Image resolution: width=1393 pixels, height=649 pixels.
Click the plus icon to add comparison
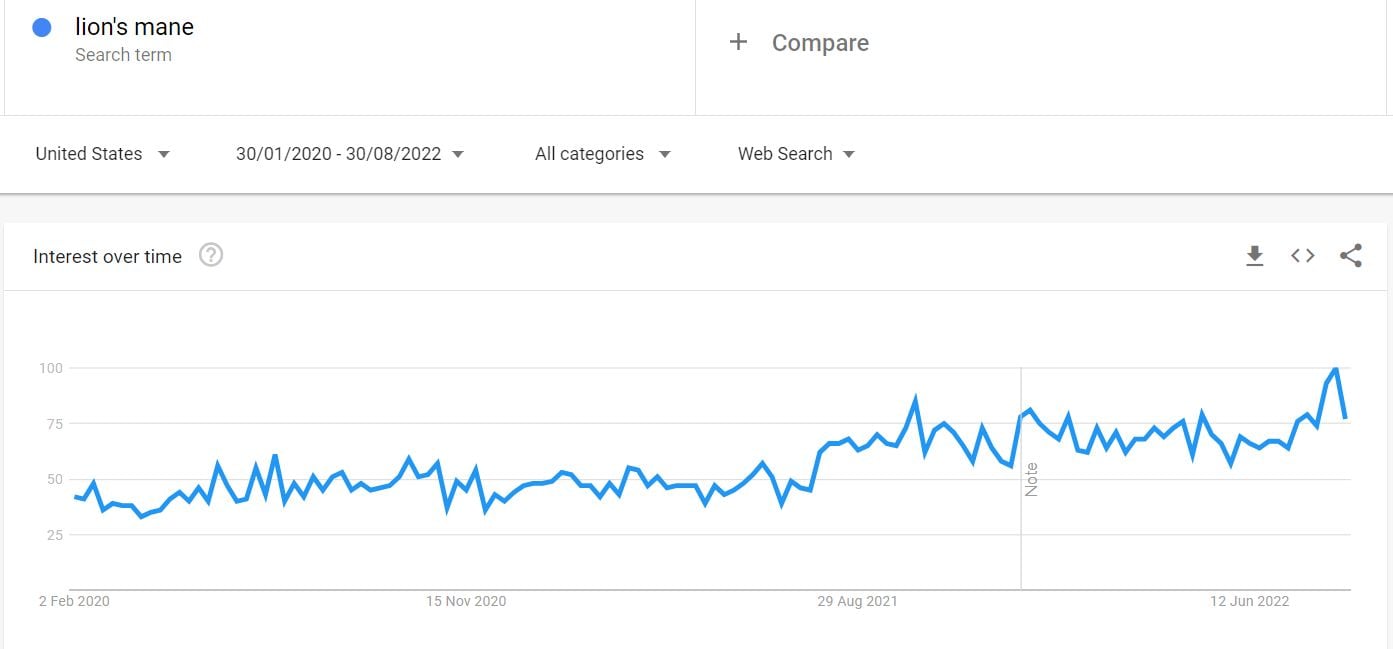tap(738, 42)
